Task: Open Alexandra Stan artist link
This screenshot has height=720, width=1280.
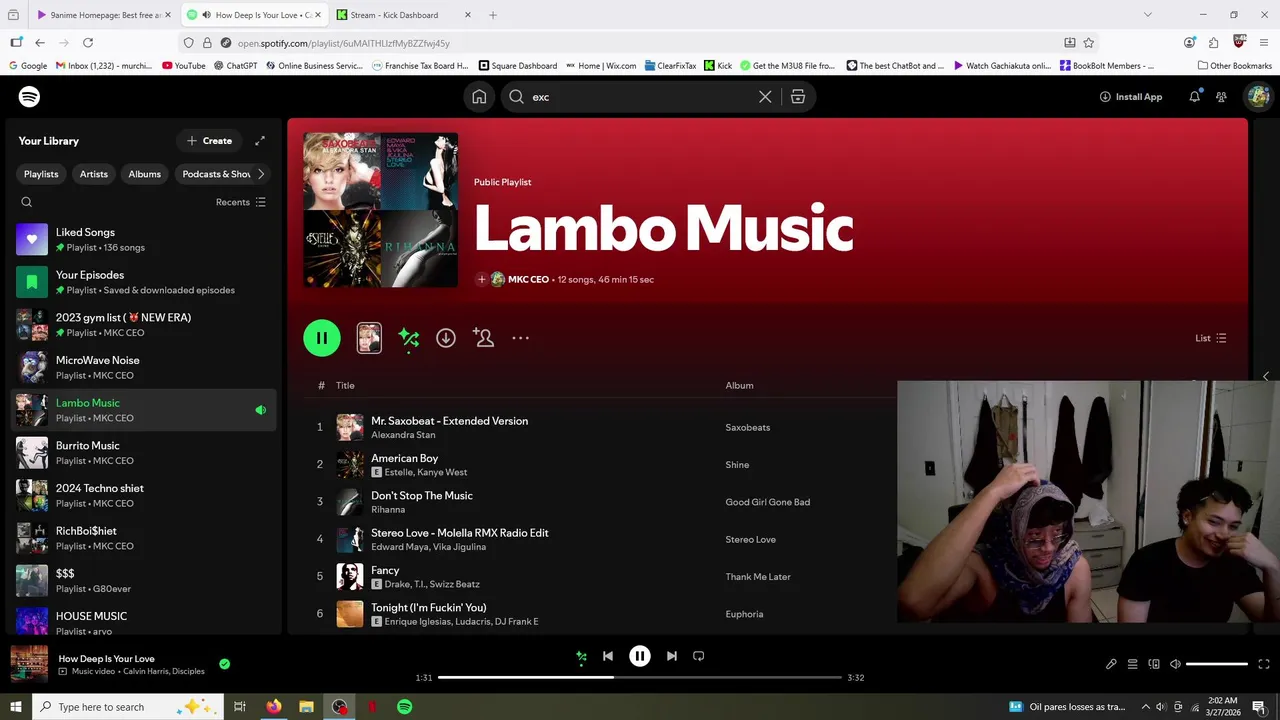Action: click(x=403, y=435)
